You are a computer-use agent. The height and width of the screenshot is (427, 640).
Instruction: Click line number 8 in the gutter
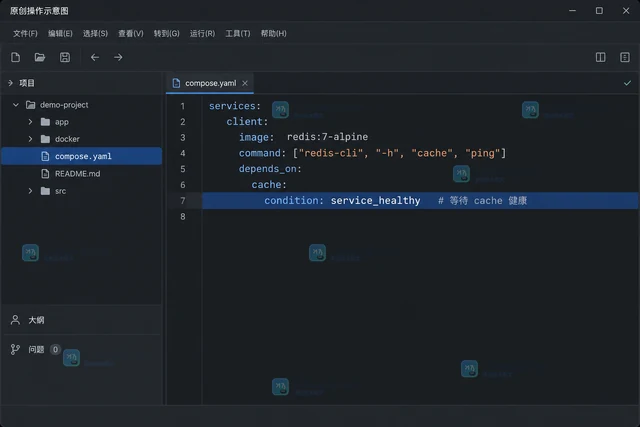coord(183,217)
